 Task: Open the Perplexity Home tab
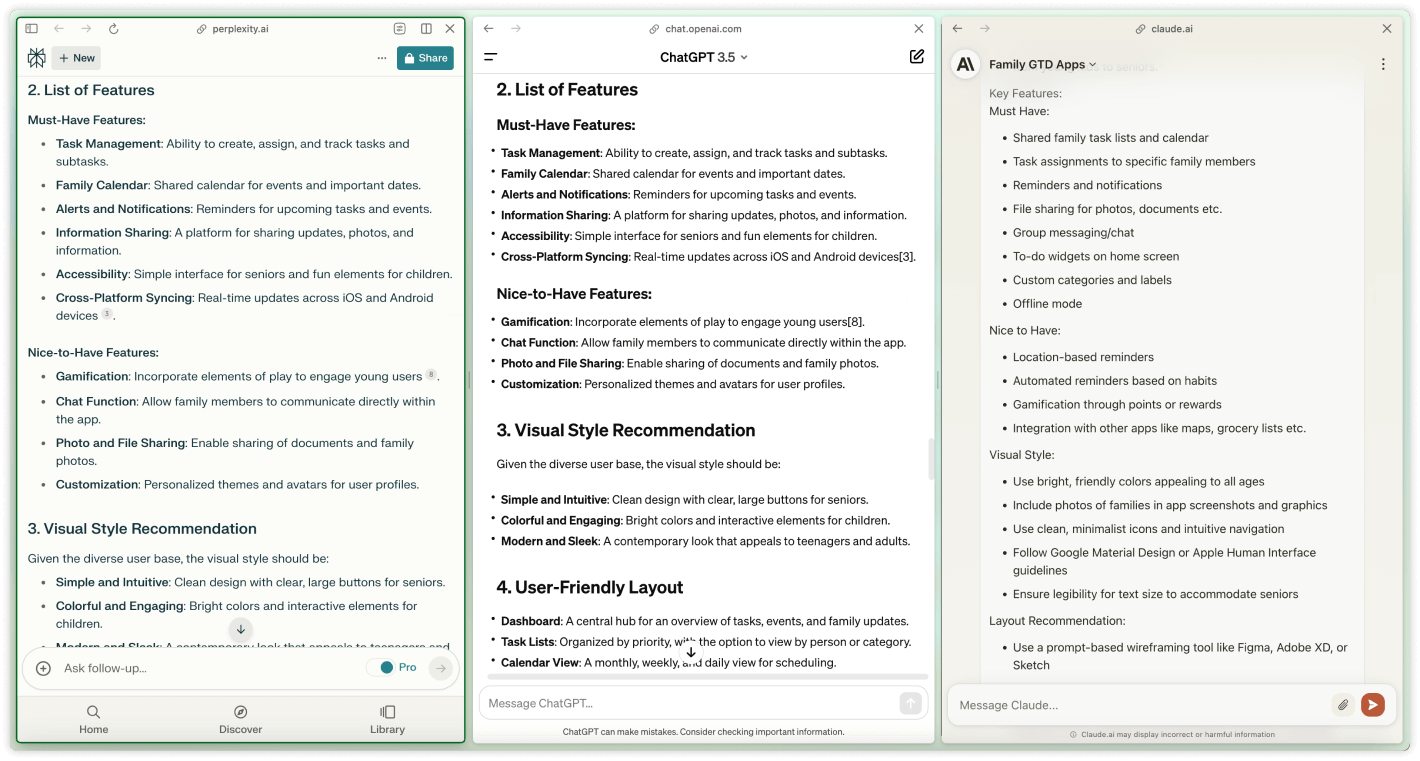(x=93, y=720)
